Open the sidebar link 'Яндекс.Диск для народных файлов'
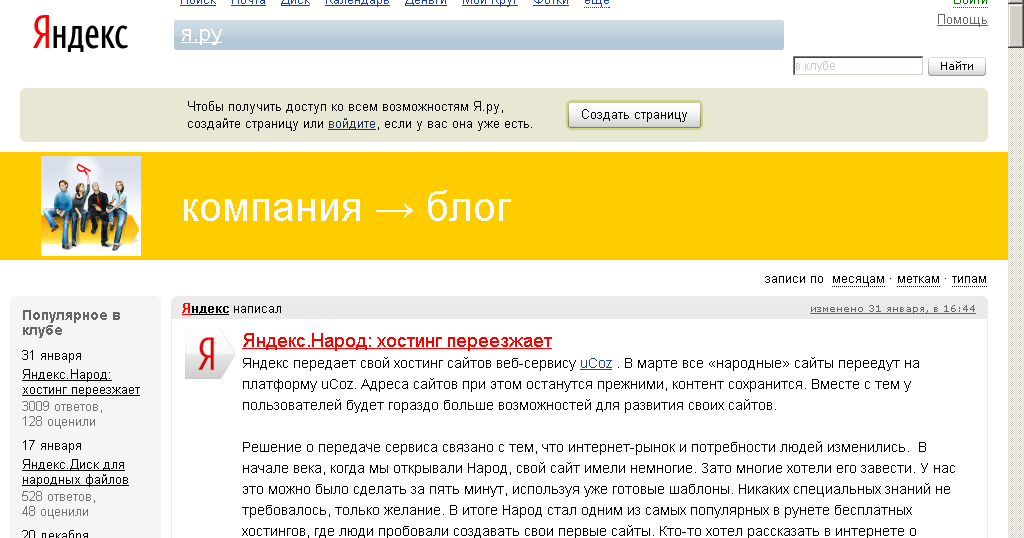The width and height of the screenshot is (1024, 538). (x=75, y=472)
